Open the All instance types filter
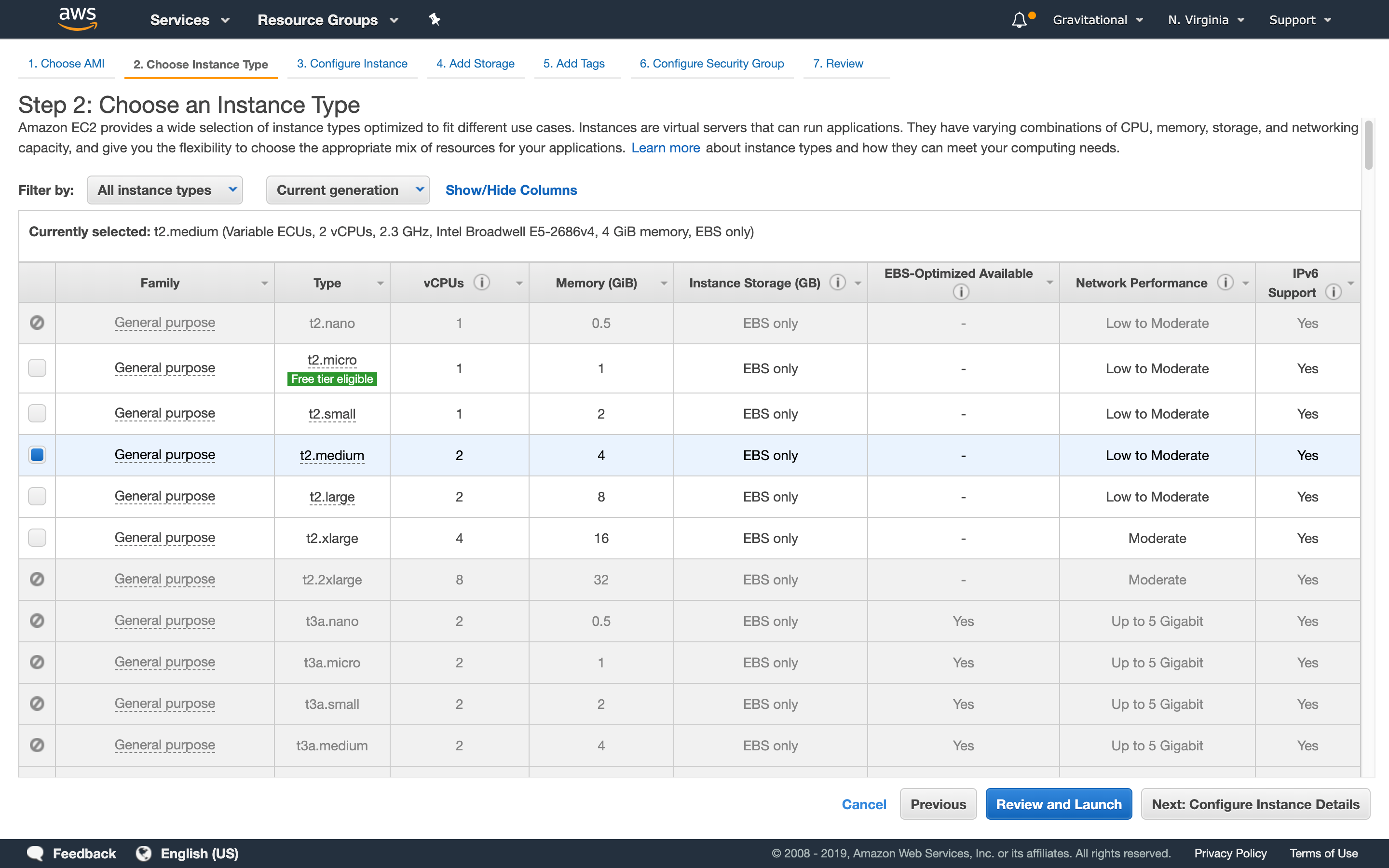The height and width of the screenshot is (868, 1389). [165, 190]
